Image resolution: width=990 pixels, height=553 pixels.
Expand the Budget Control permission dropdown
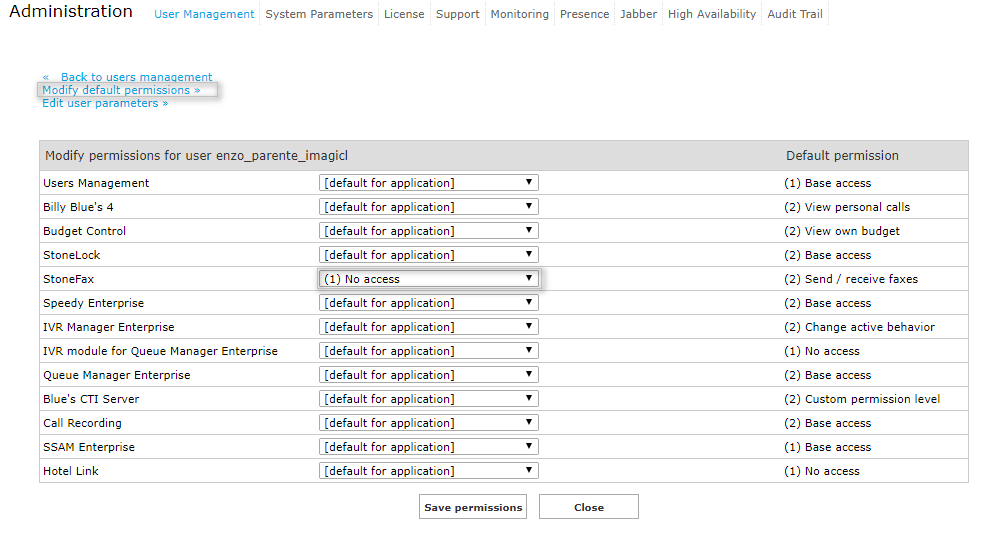pyautogui.click(x=429, y=231)
